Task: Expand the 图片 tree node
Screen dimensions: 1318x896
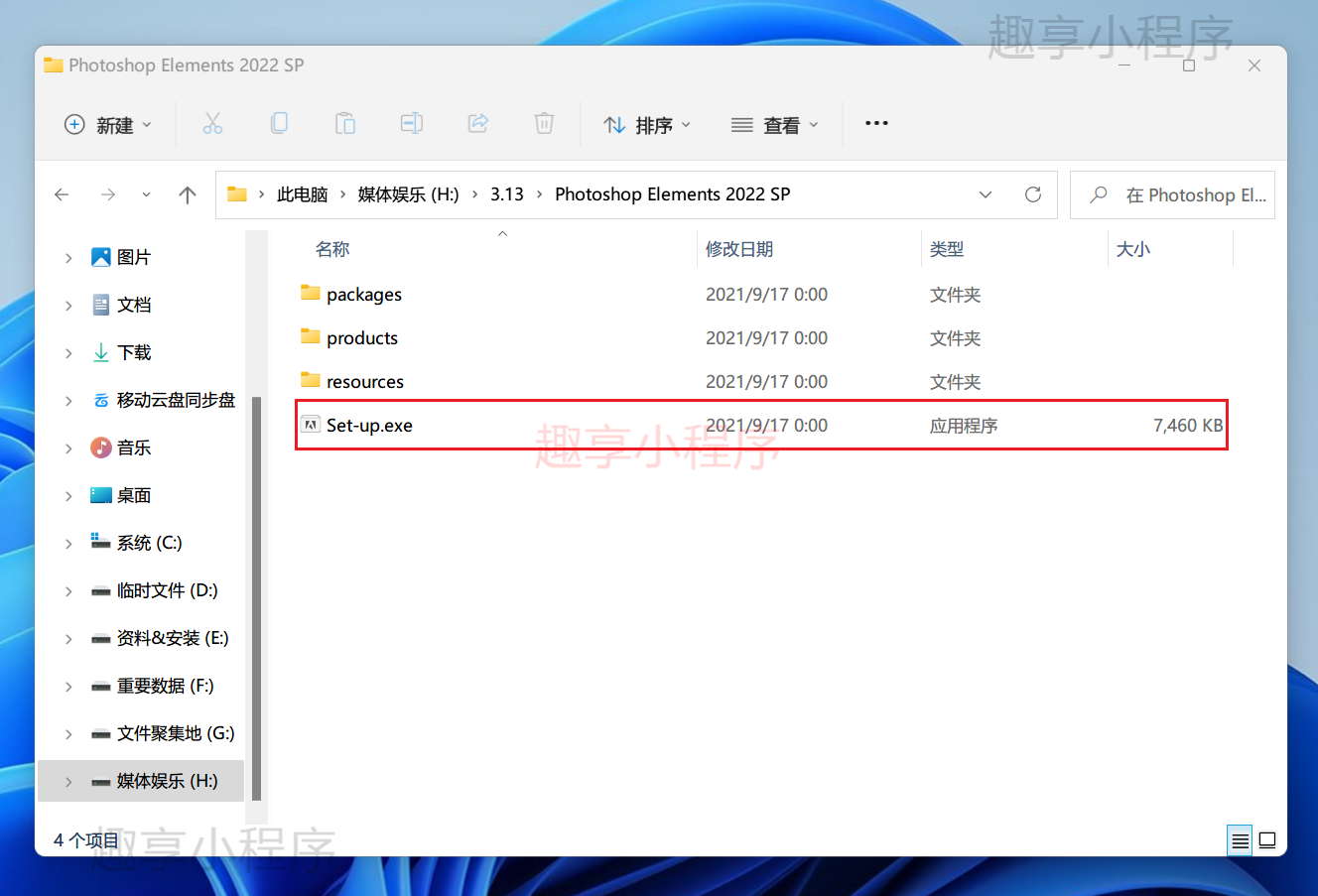Action: coord(68,258)
